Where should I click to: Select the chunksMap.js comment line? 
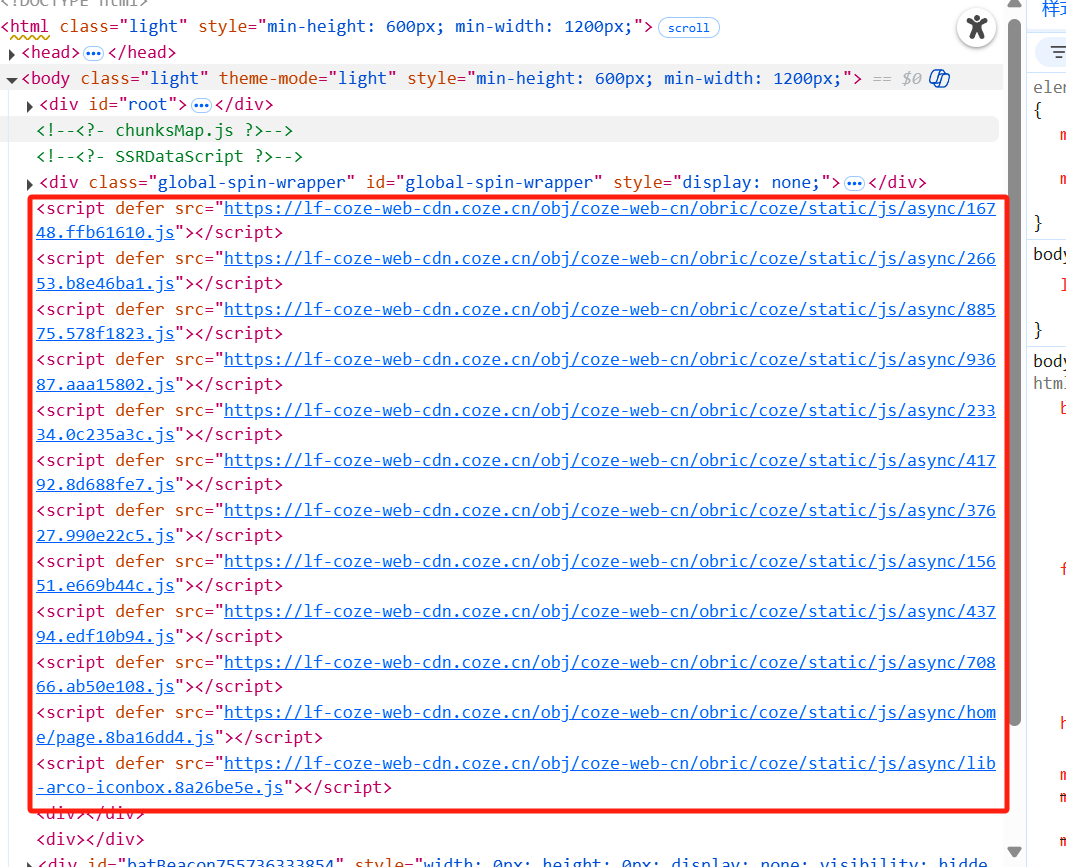click(x=165, y=131)
